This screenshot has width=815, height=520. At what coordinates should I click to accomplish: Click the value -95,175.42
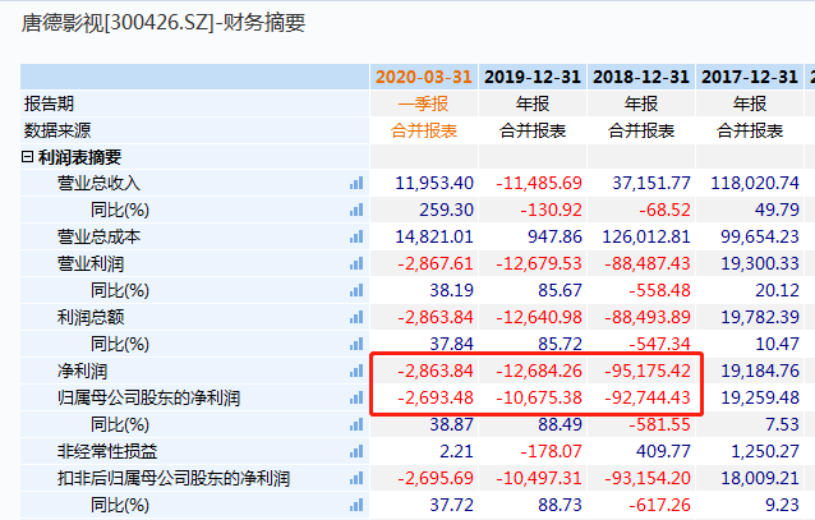648,371
